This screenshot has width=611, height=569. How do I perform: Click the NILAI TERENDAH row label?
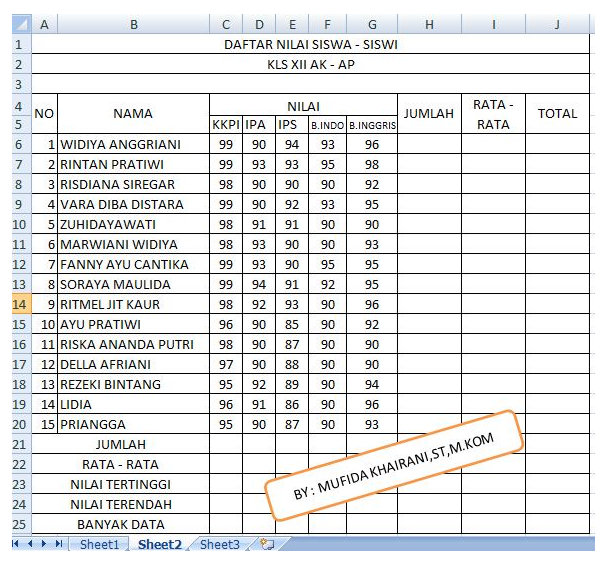[x=120, y=504]
